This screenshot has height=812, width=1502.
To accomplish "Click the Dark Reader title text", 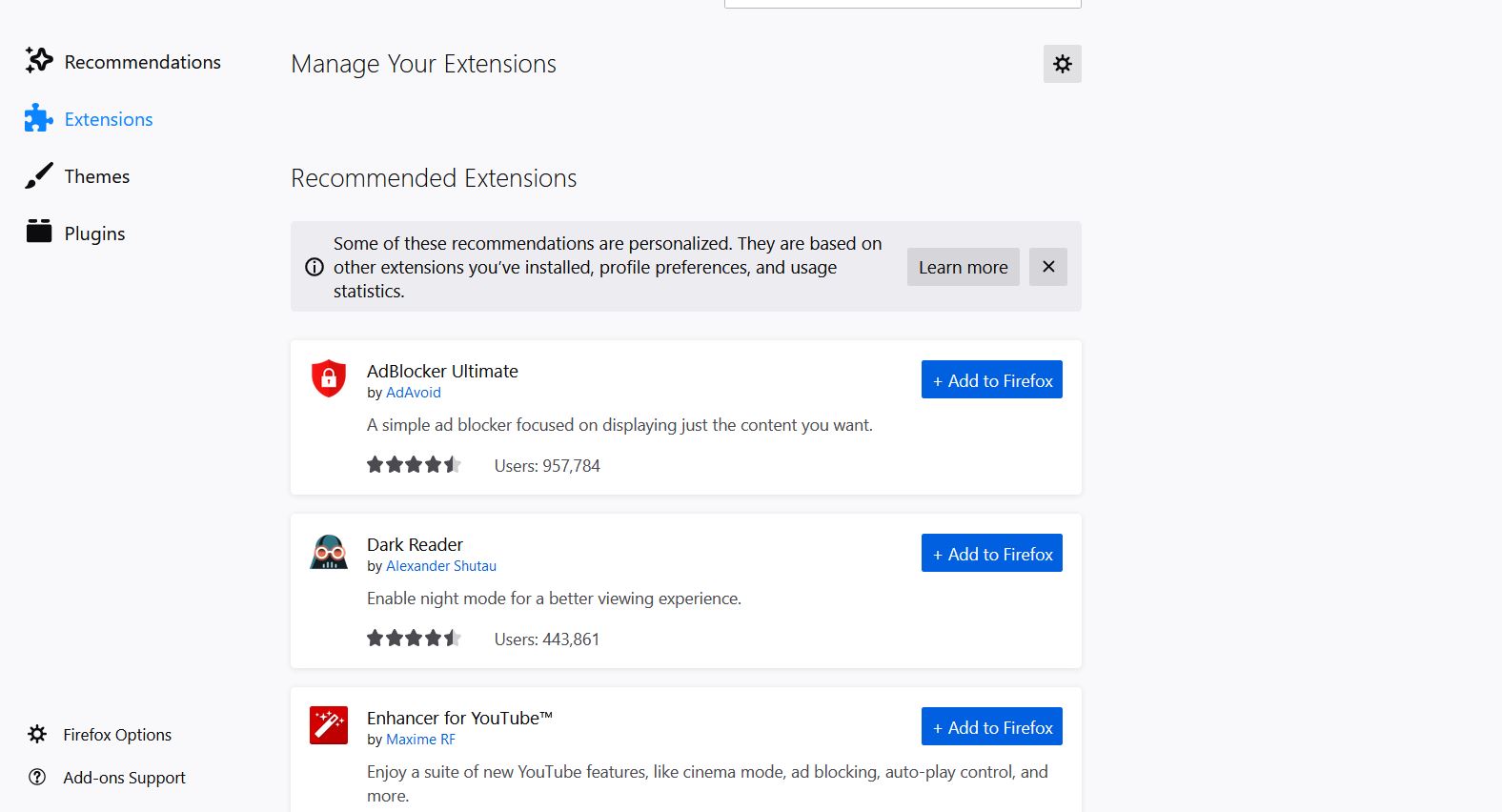I will tap(415, 545).
